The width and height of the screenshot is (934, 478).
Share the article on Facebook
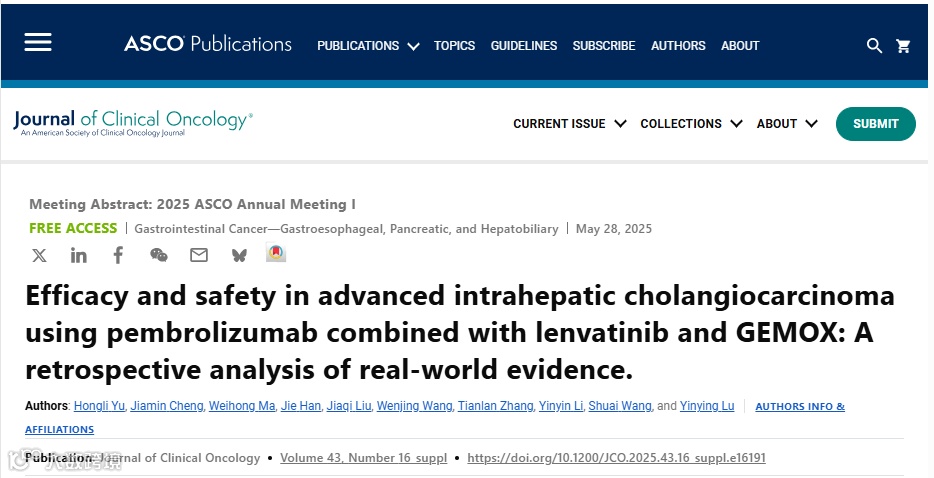(x=119, y=256)
